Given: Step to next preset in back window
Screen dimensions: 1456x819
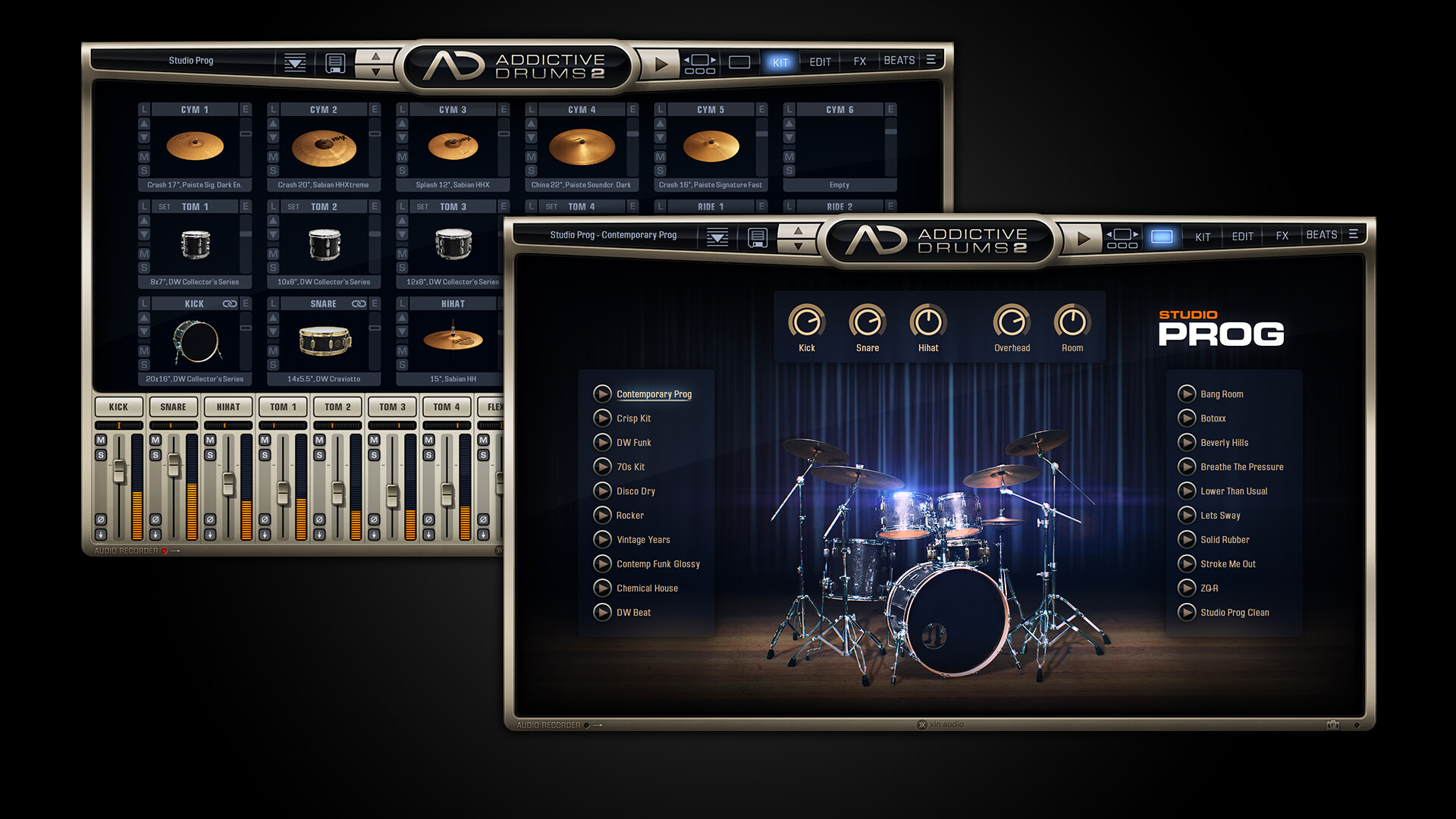Looking at the screenshot, I should [375, 72].
